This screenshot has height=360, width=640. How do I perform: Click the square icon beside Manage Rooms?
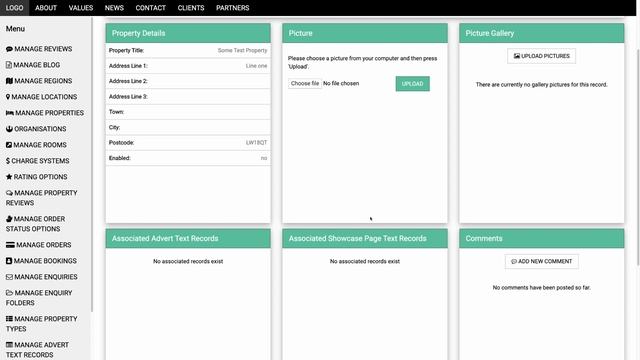pyautogui.click(x=9, y=145)
